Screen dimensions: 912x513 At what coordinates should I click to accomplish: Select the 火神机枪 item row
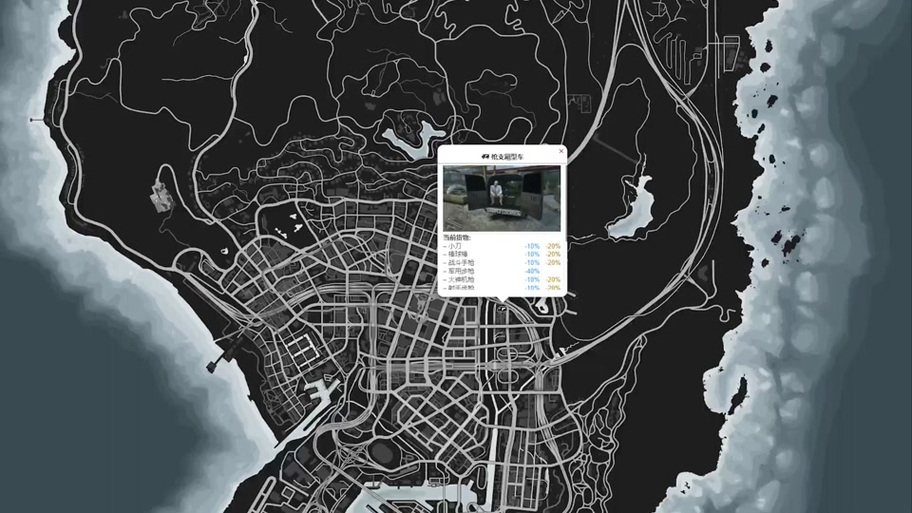coord(502,280)
